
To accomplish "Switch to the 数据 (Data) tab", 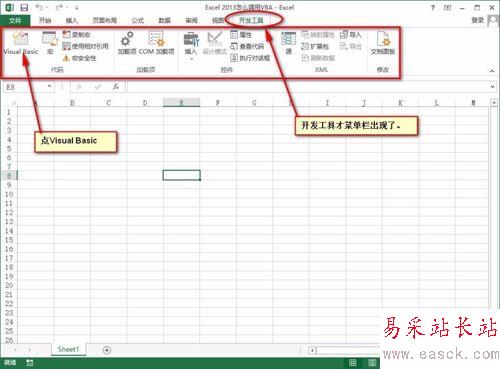I will [164, 20].
